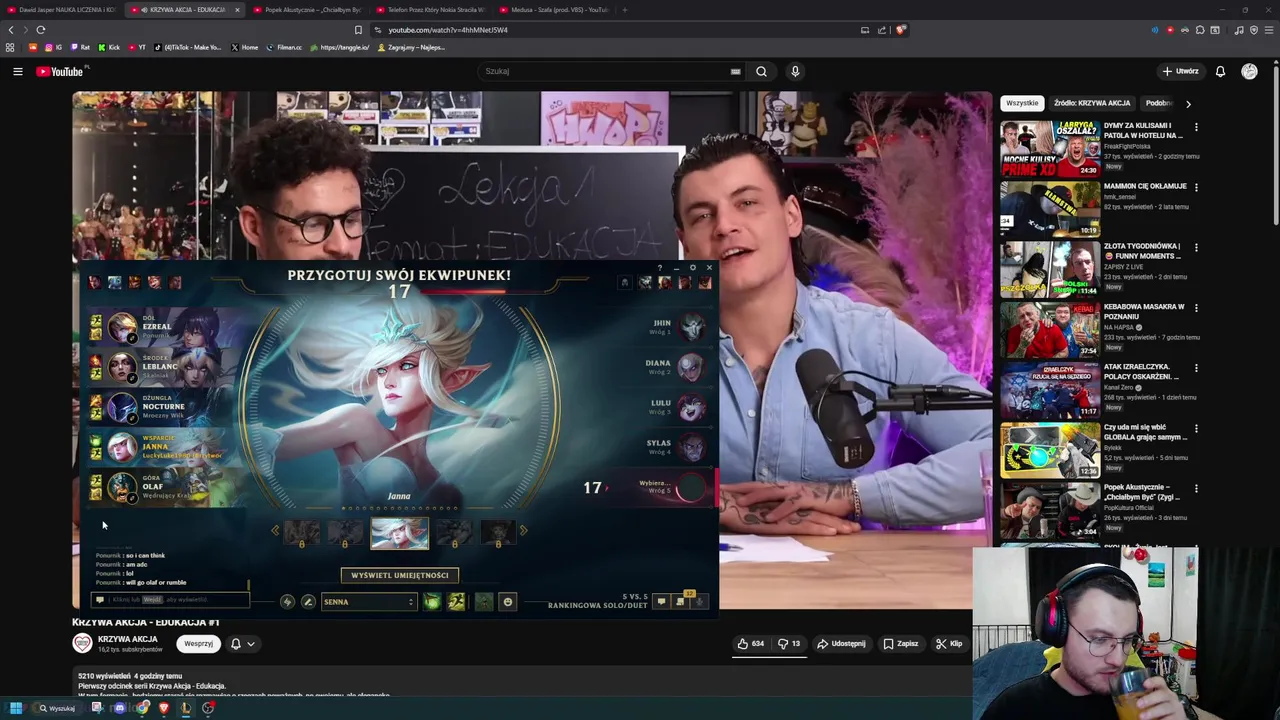
Task: Open the Kick bookmark in bookmarks bar
Action: coord(109,47)
